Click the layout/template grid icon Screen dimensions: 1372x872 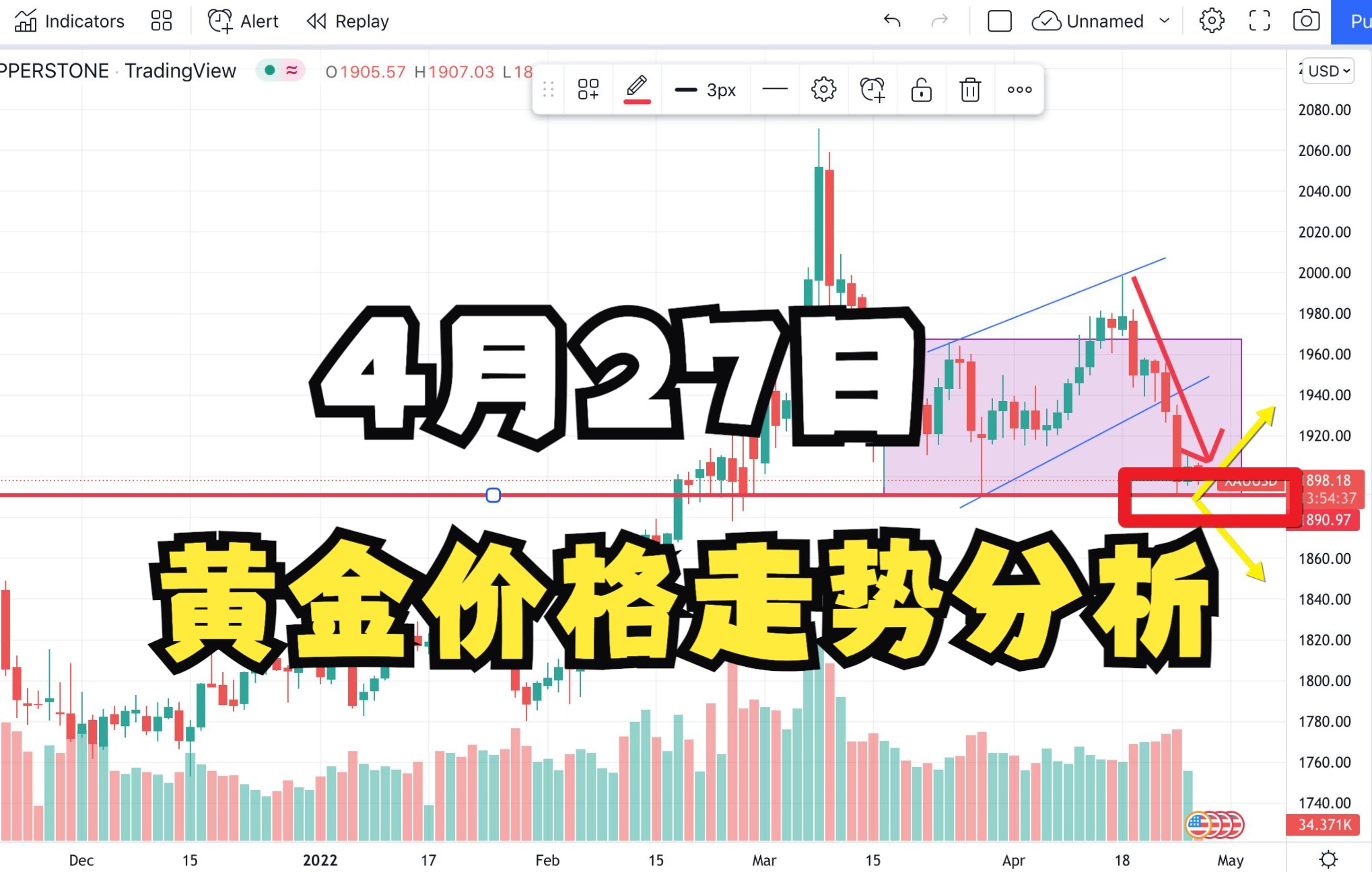click(x=159, y=20)
